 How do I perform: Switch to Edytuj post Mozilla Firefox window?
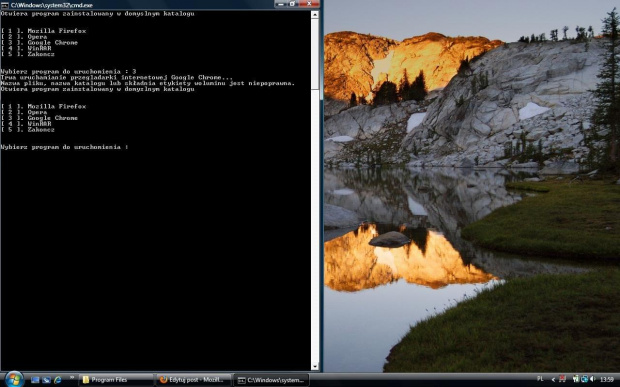coord(193,380)
